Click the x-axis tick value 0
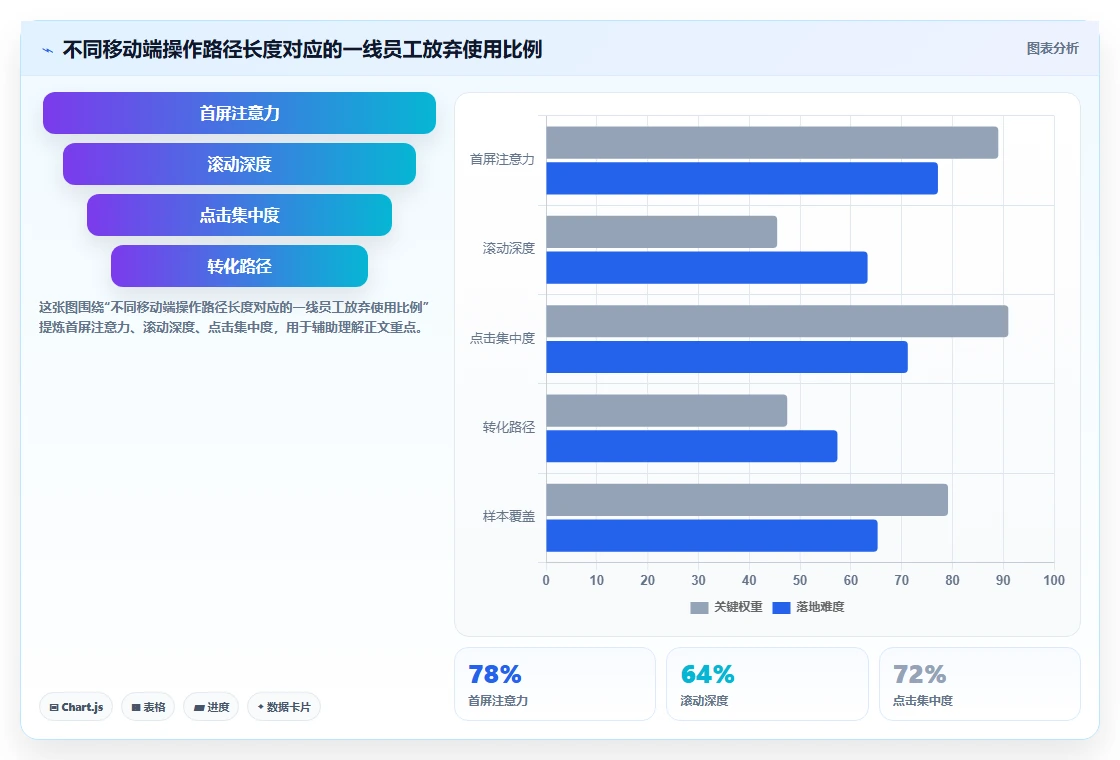 pyautogui.click(x=546, y=581)
